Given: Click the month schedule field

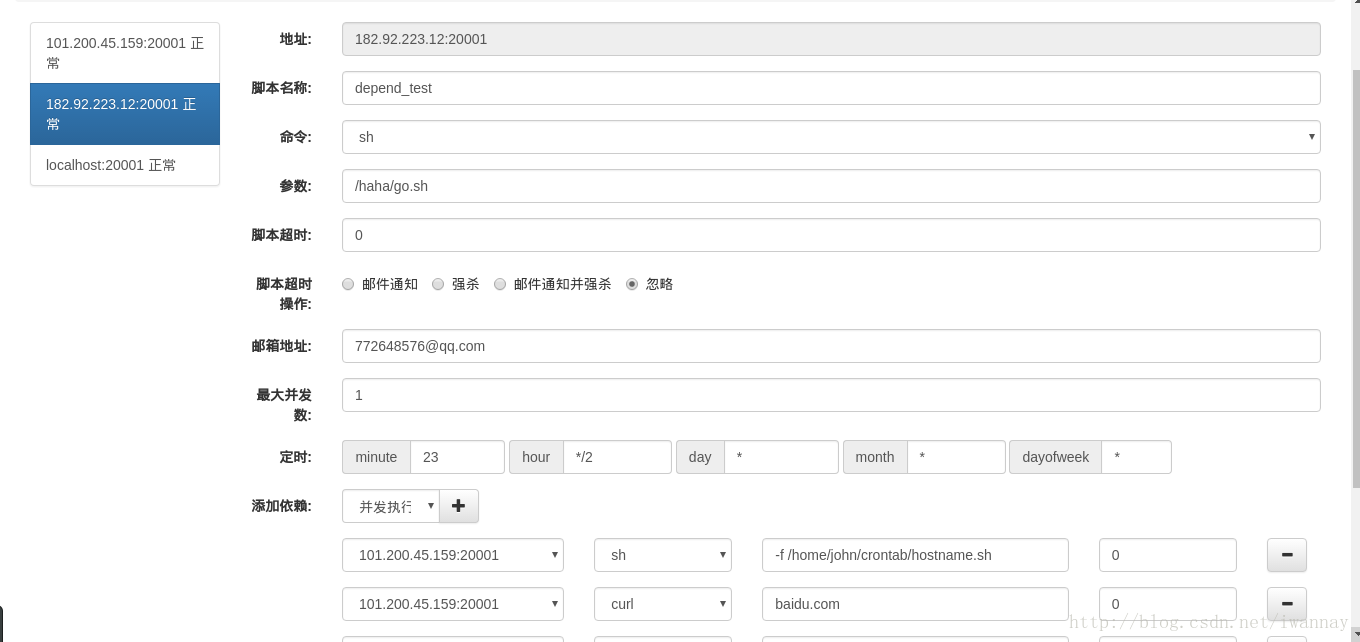Looking at the screenshot, I should pyautogui.click(x=956, y=457).
